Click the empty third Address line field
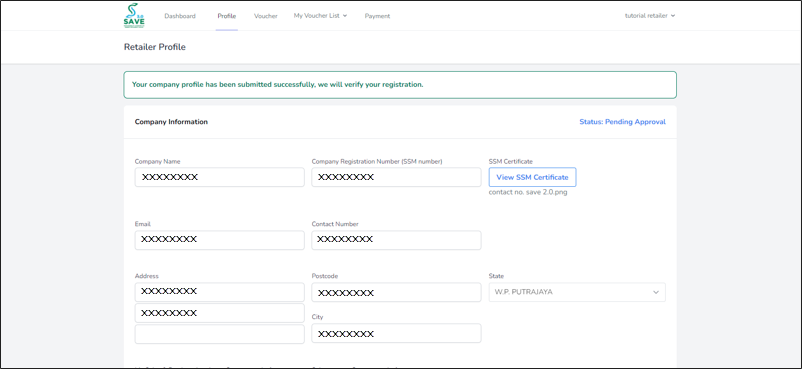802x369 pixels. (x=219, y=334)
